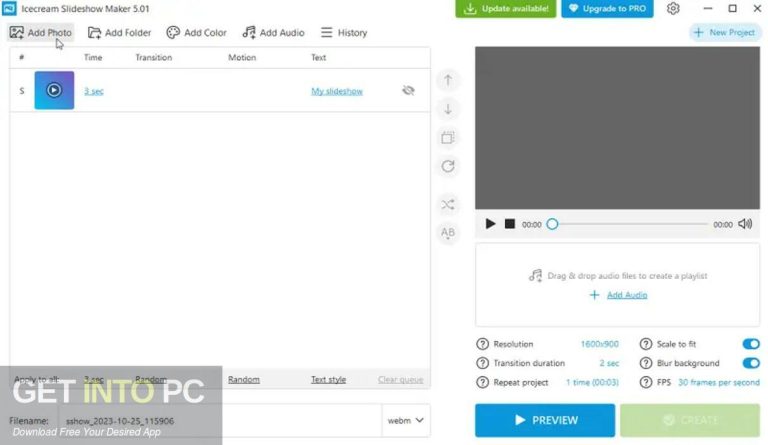Click the shuffle slides icon

448,204
